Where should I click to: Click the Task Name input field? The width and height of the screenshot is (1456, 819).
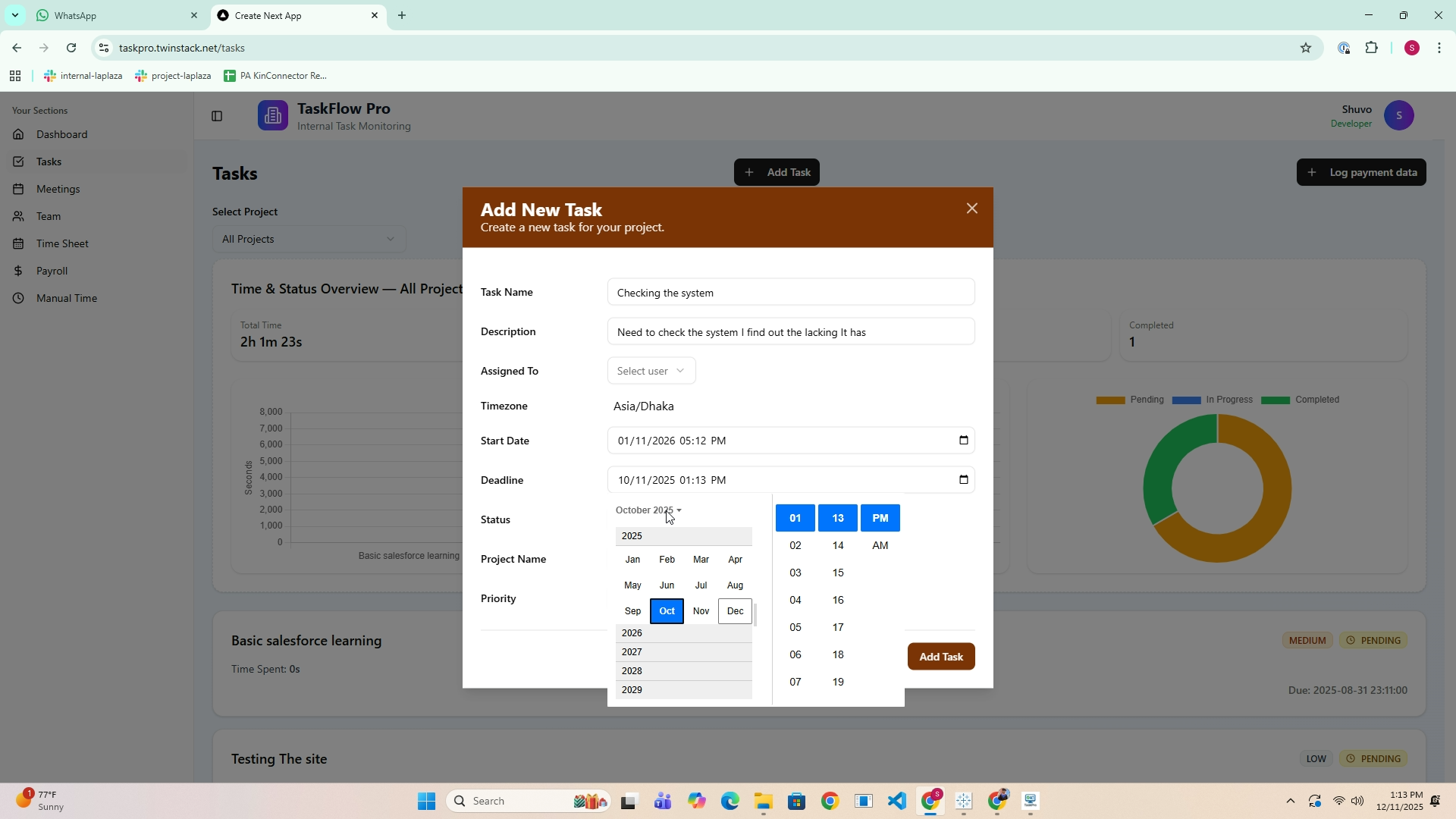790,293
